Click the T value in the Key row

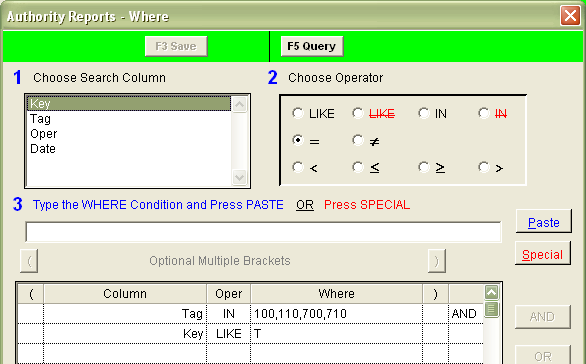click(336, 333)
